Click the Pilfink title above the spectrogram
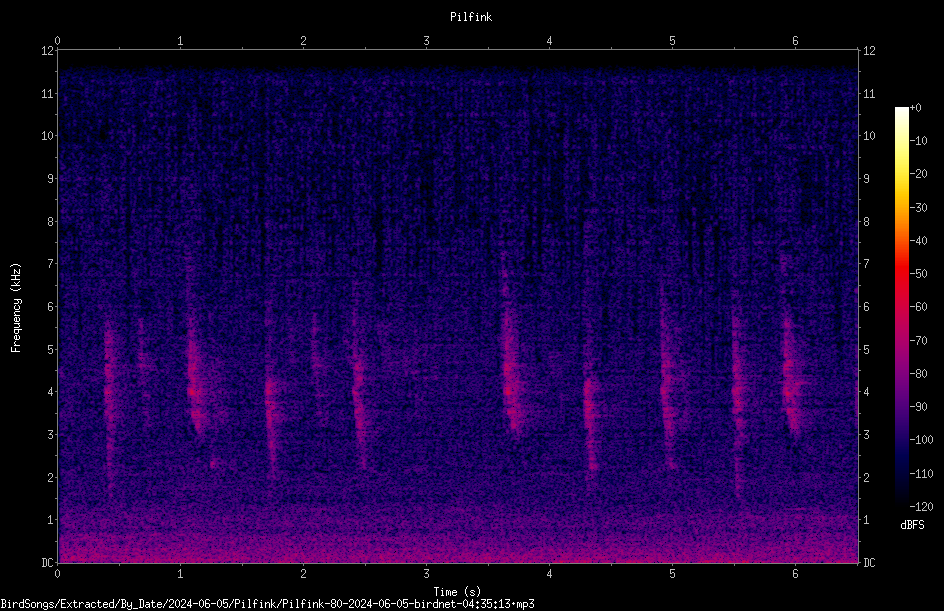944x611 pixels. [x=471, y=17]
